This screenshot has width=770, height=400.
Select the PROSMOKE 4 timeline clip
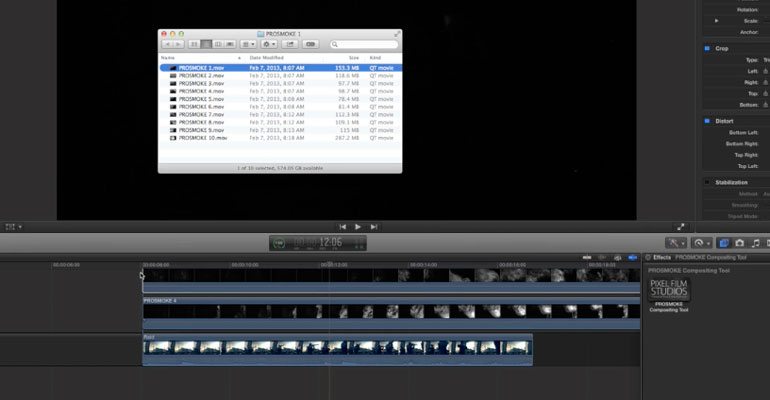[x=391, y=313]
